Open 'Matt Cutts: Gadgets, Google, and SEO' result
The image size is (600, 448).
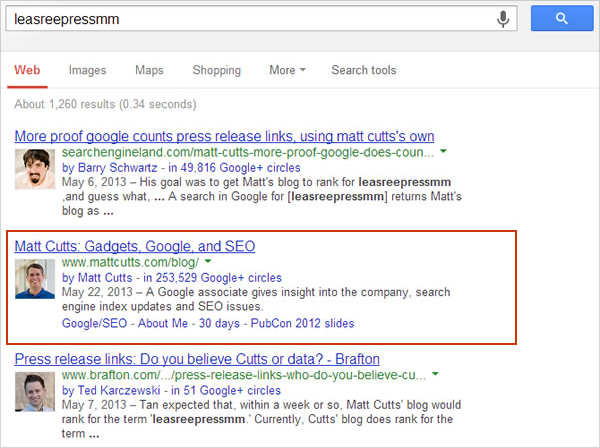[135, 246]
